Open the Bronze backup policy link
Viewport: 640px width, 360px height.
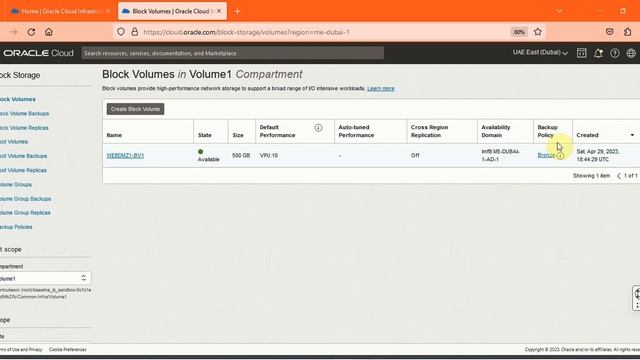click(x=546, y=156)
